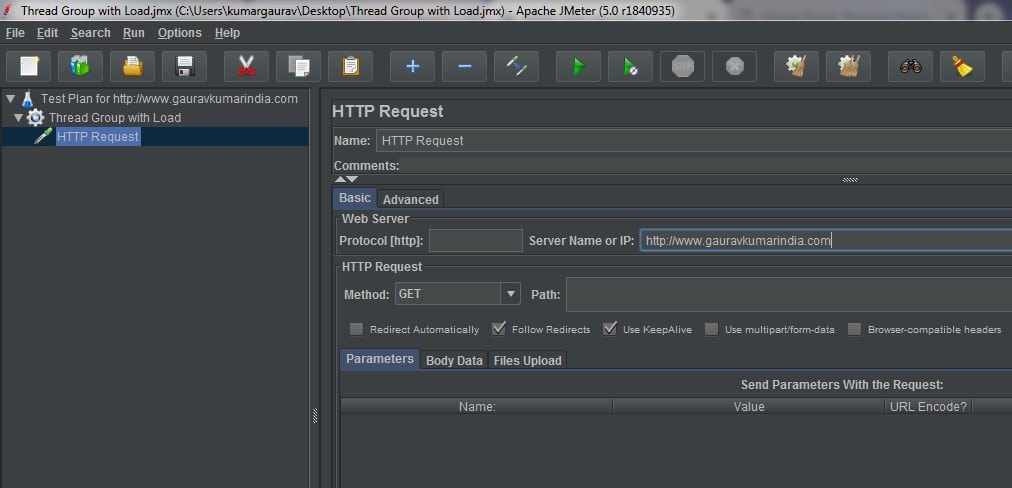This screenshot has height=488, width=1012.
Task: Collapse the Test Plan tree node
Action: 10,99
